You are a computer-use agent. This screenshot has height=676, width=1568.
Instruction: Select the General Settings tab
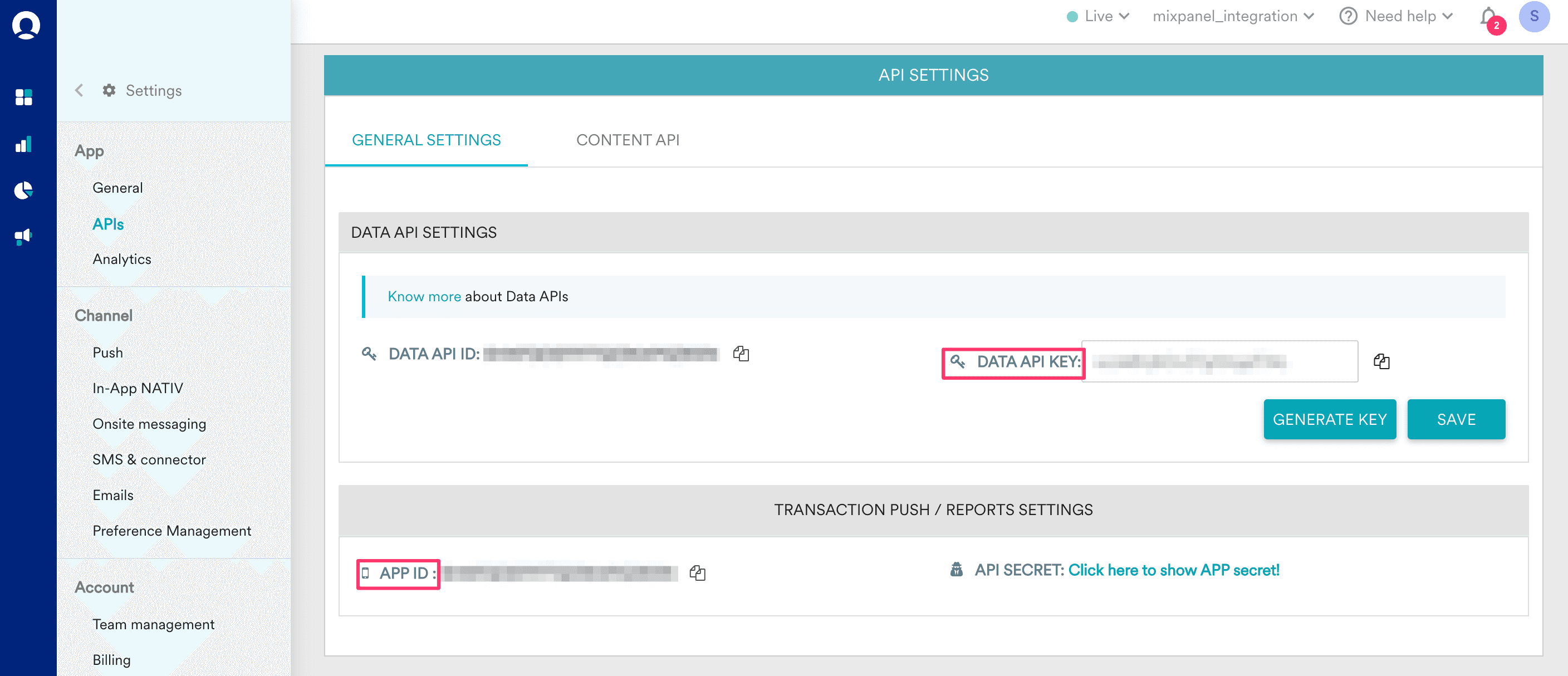(426, 140)
